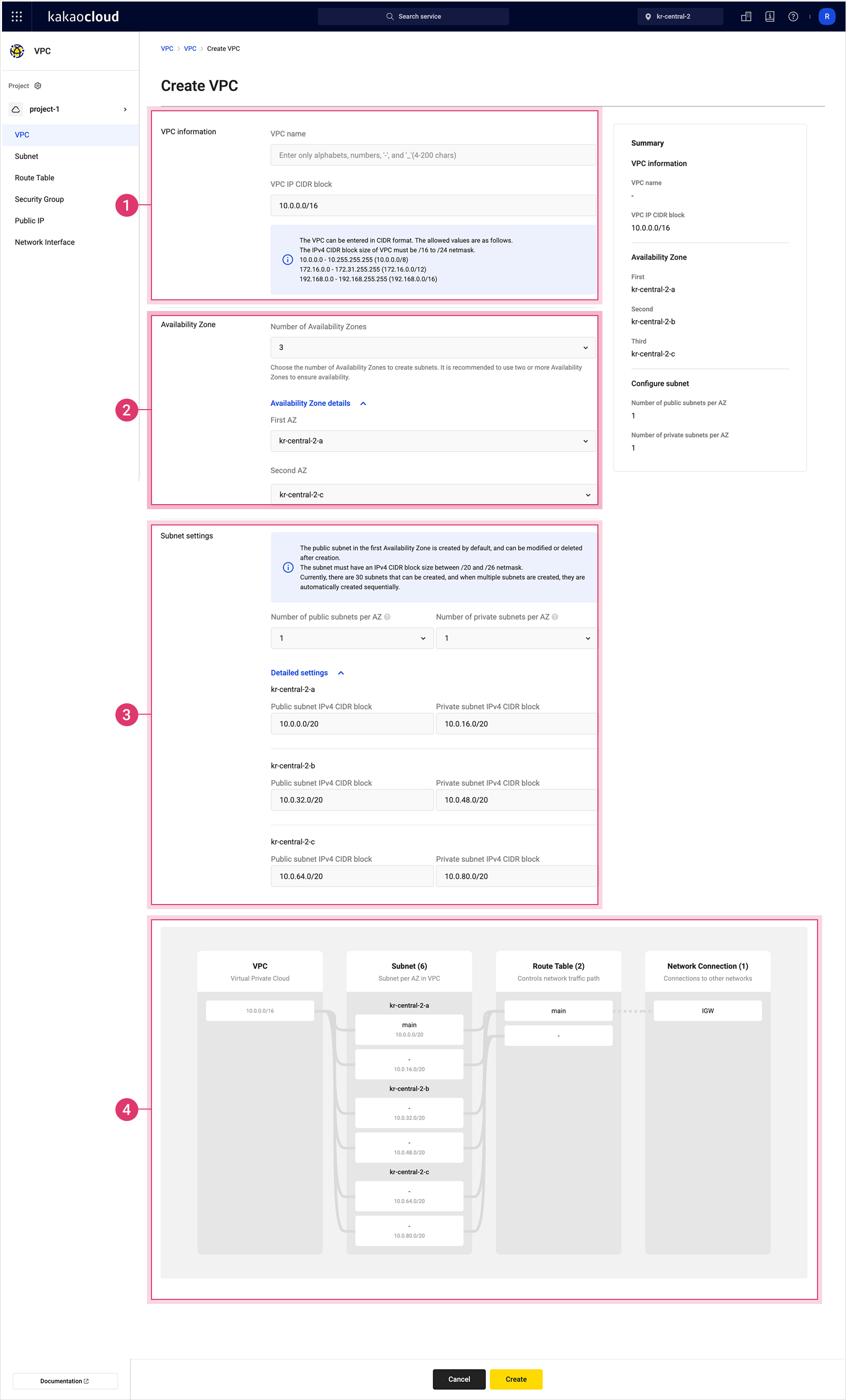Focus the Search service field
This screenshot has width=846, height=1400.
(413, 16)
